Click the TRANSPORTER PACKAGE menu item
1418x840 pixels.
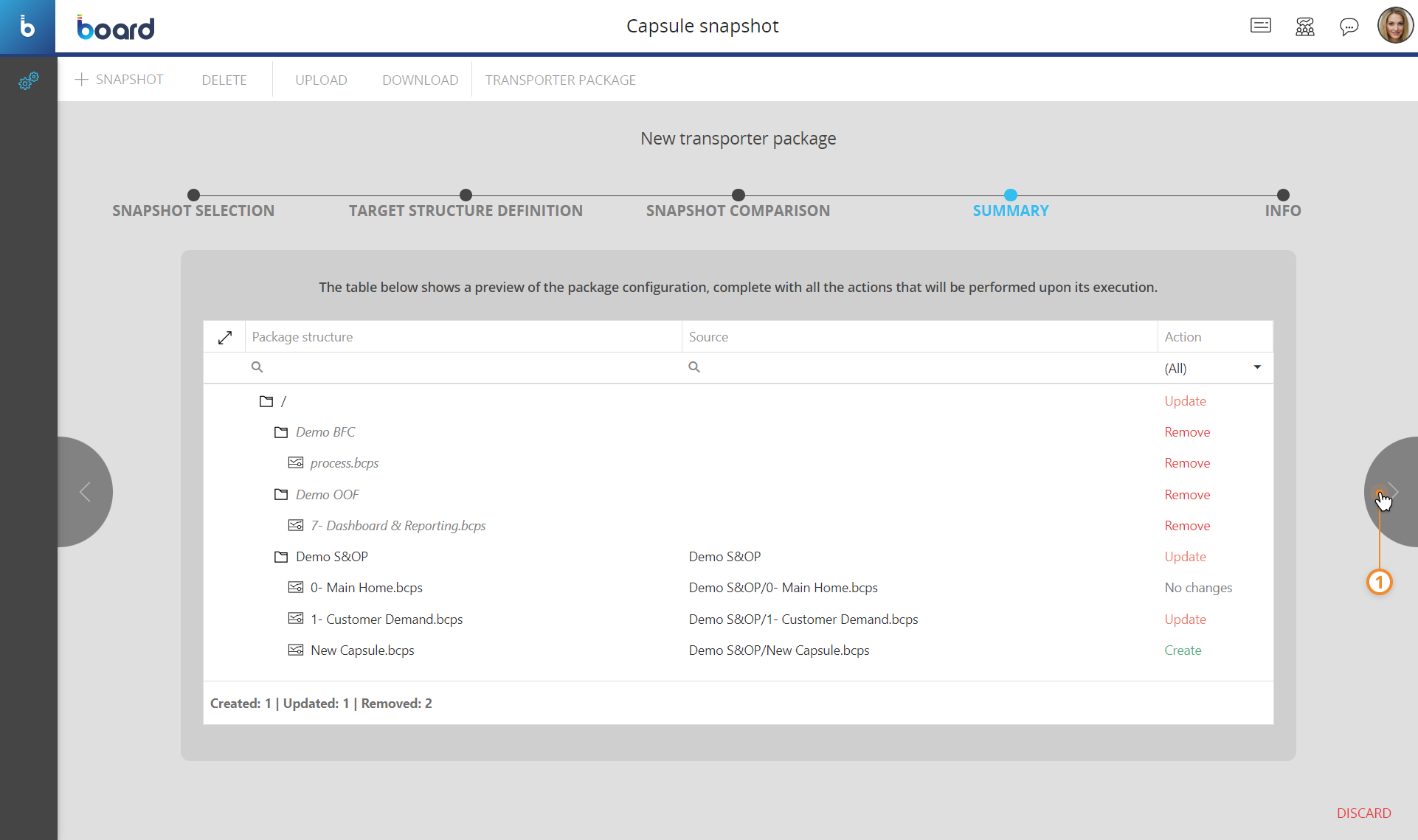click(x=560, y=80)
